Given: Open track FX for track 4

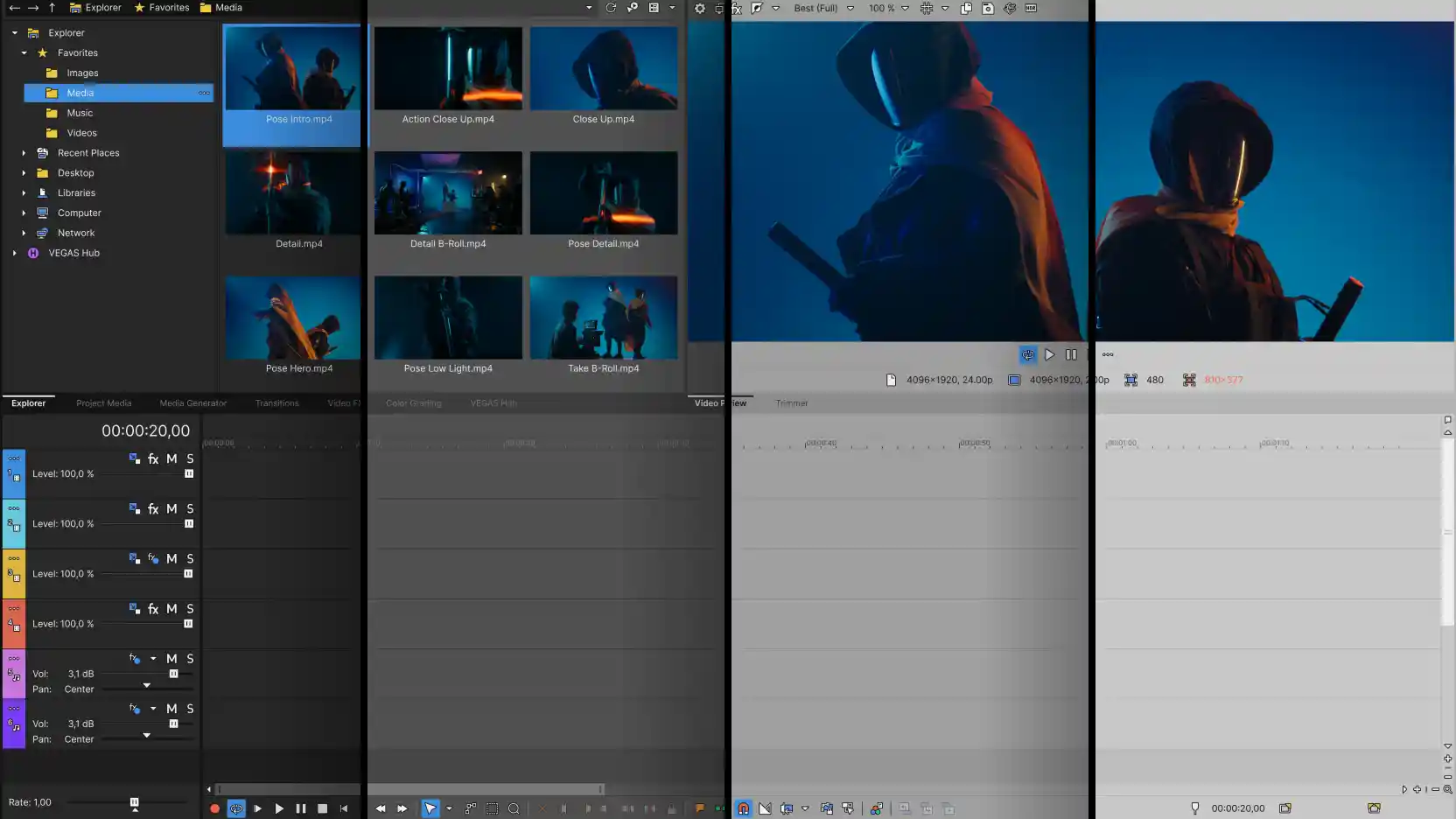Looking at the screenshot, I should (153, 608).
